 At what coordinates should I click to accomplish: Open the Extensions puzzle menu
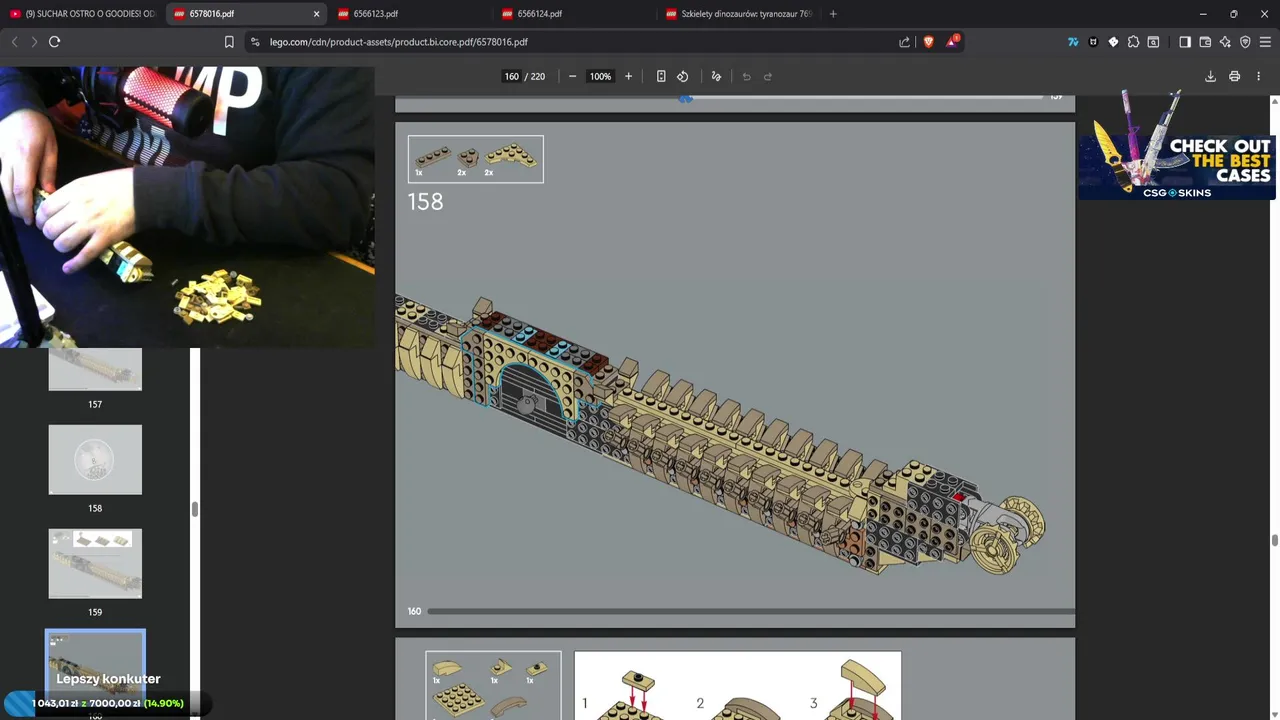tap(1133, 42)
